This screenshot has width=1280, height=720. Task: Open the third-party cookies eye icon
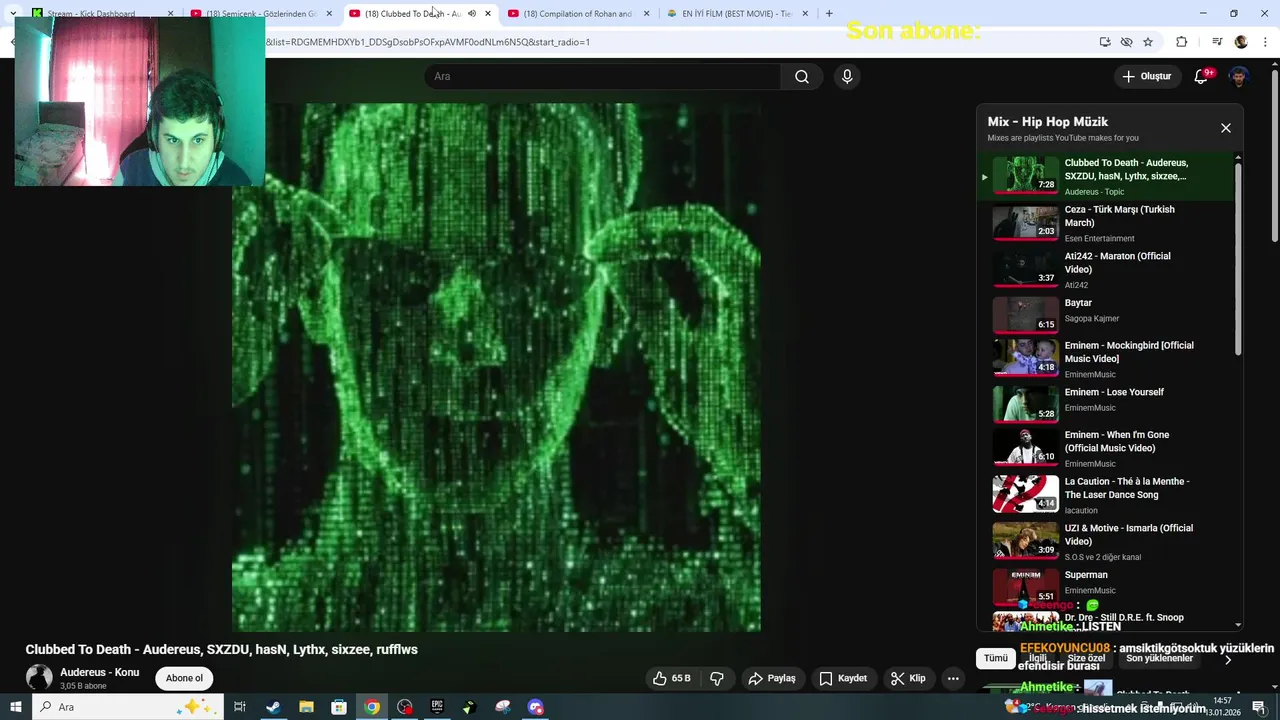pyautogui.click(x=1126, y=42)
